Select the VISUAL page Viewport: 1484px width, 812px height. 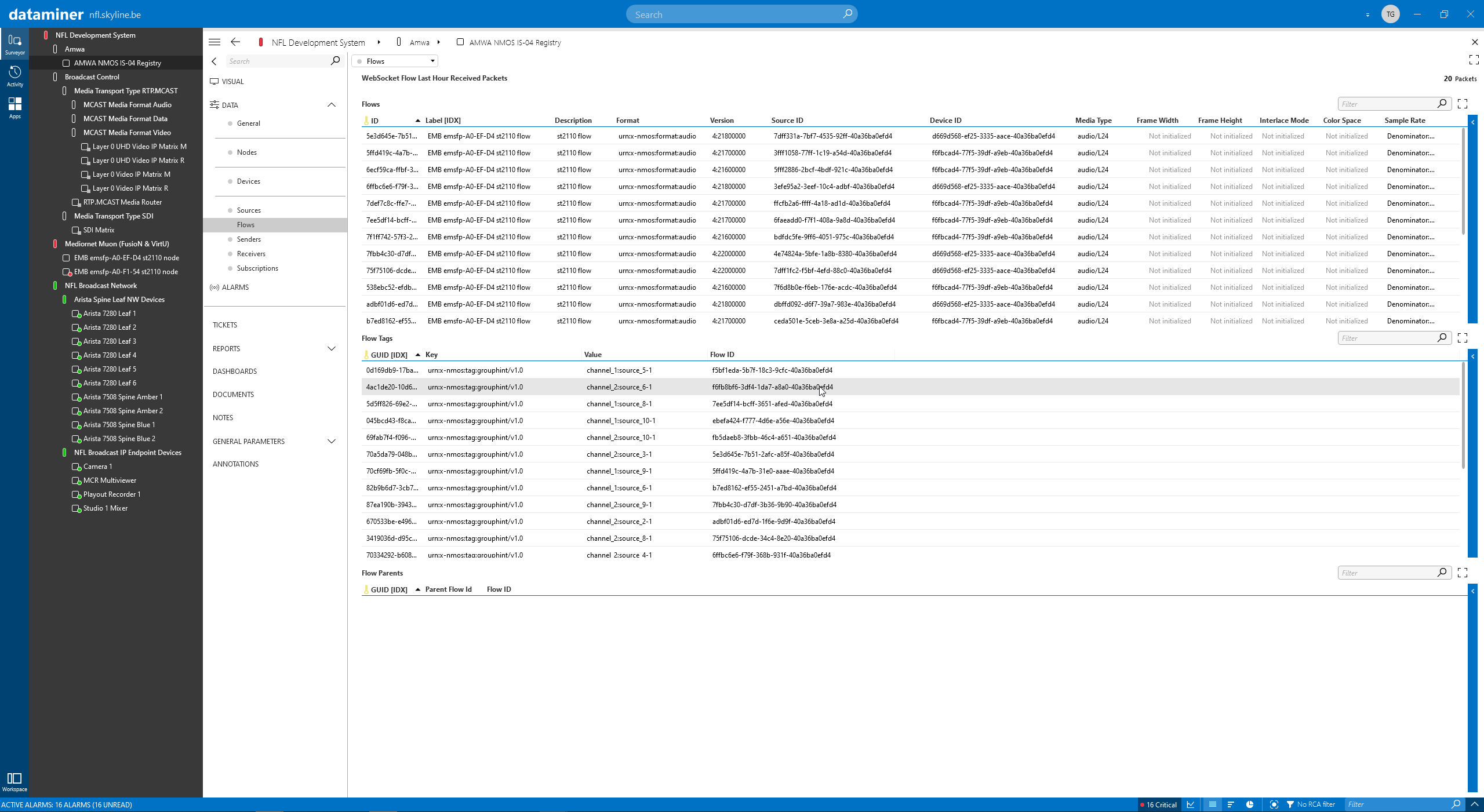coord(232,81)
